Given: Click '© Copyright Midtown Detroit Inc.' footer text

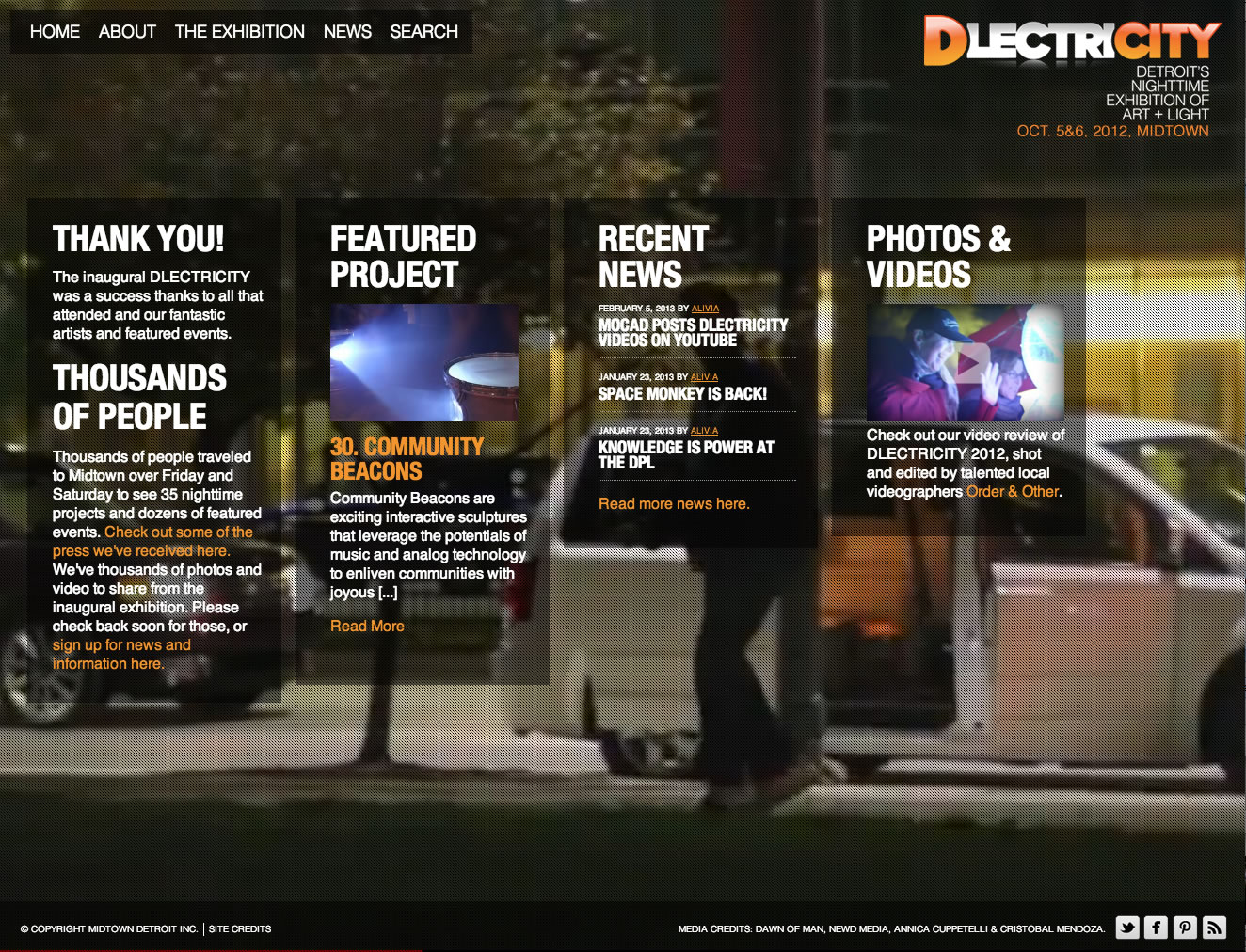Looking at the screenshot, I should tap(109, 929).
